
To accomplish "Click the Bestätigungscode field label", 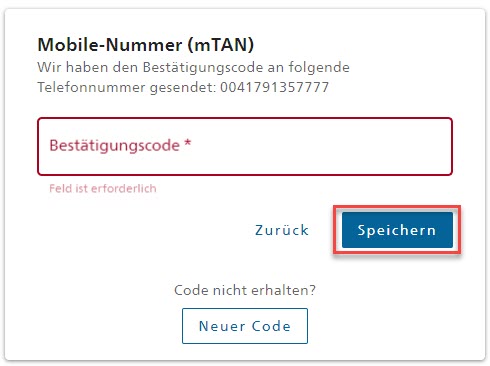I will tap(114, 146).
